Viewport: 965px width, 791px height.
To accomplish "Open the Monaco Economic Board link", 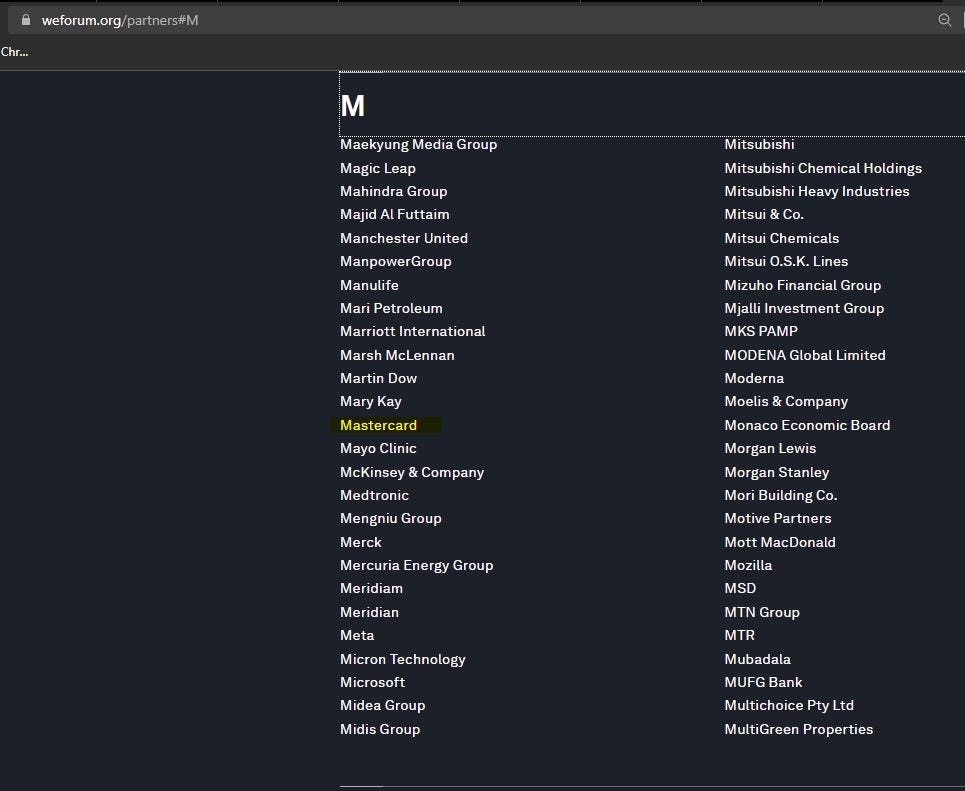I will point(807,425).
